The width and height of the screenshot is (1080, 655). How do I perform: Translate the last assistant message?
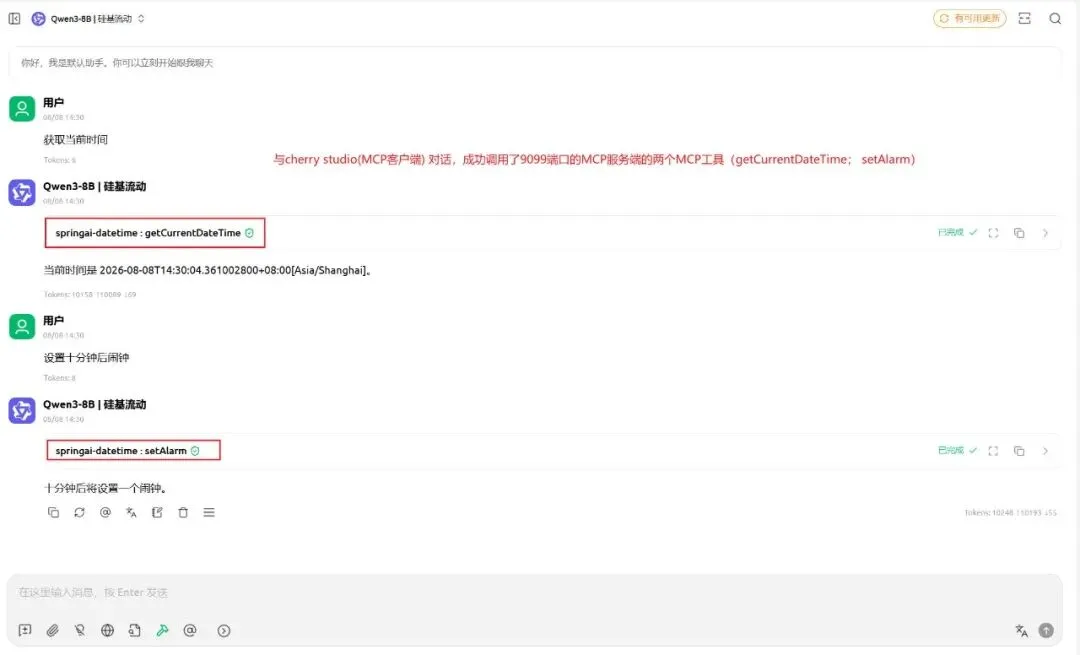pos(131,512)
